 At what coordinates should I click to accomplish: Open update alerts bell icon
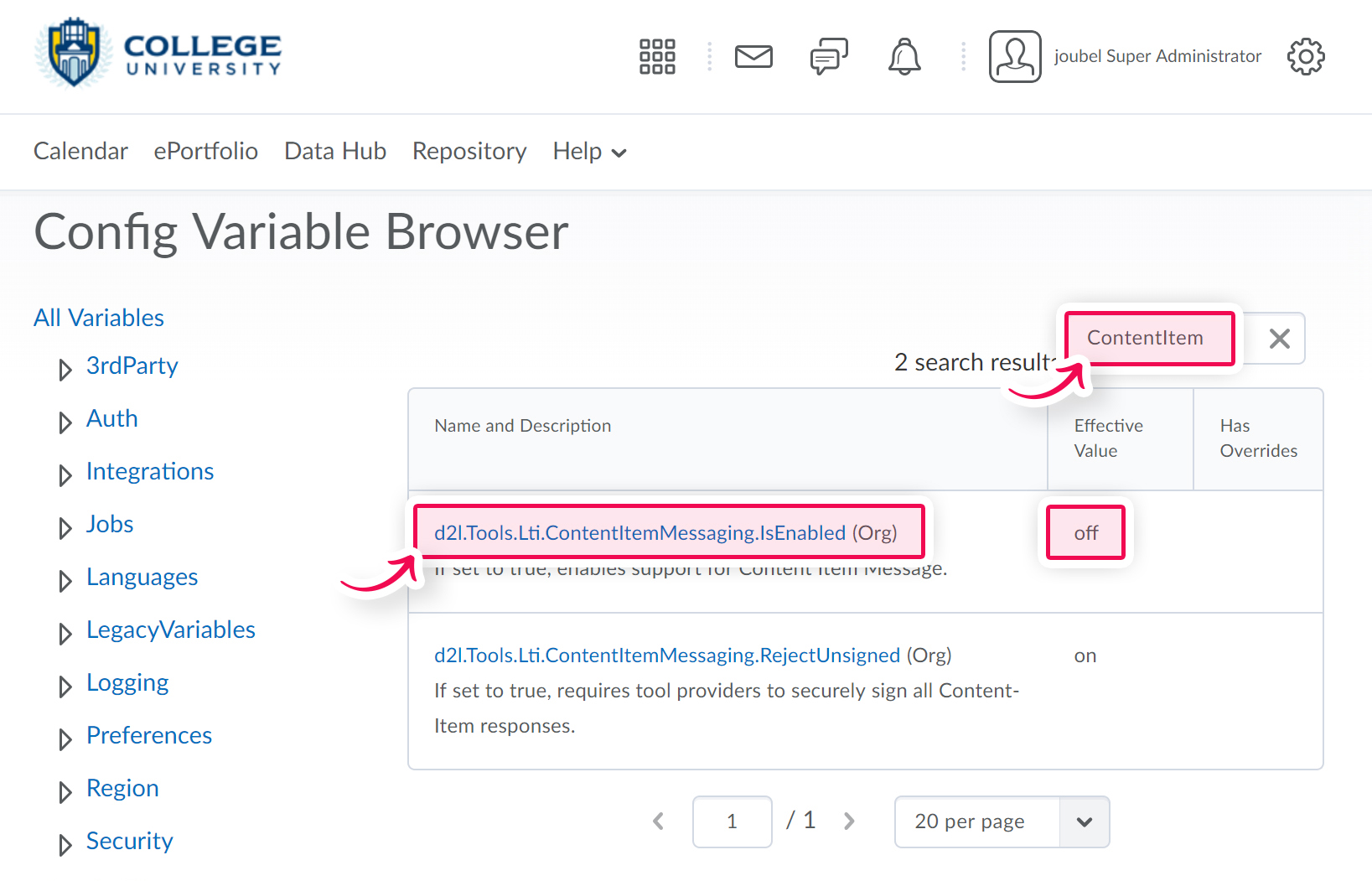pyautogui.click(x=904, y=57)
